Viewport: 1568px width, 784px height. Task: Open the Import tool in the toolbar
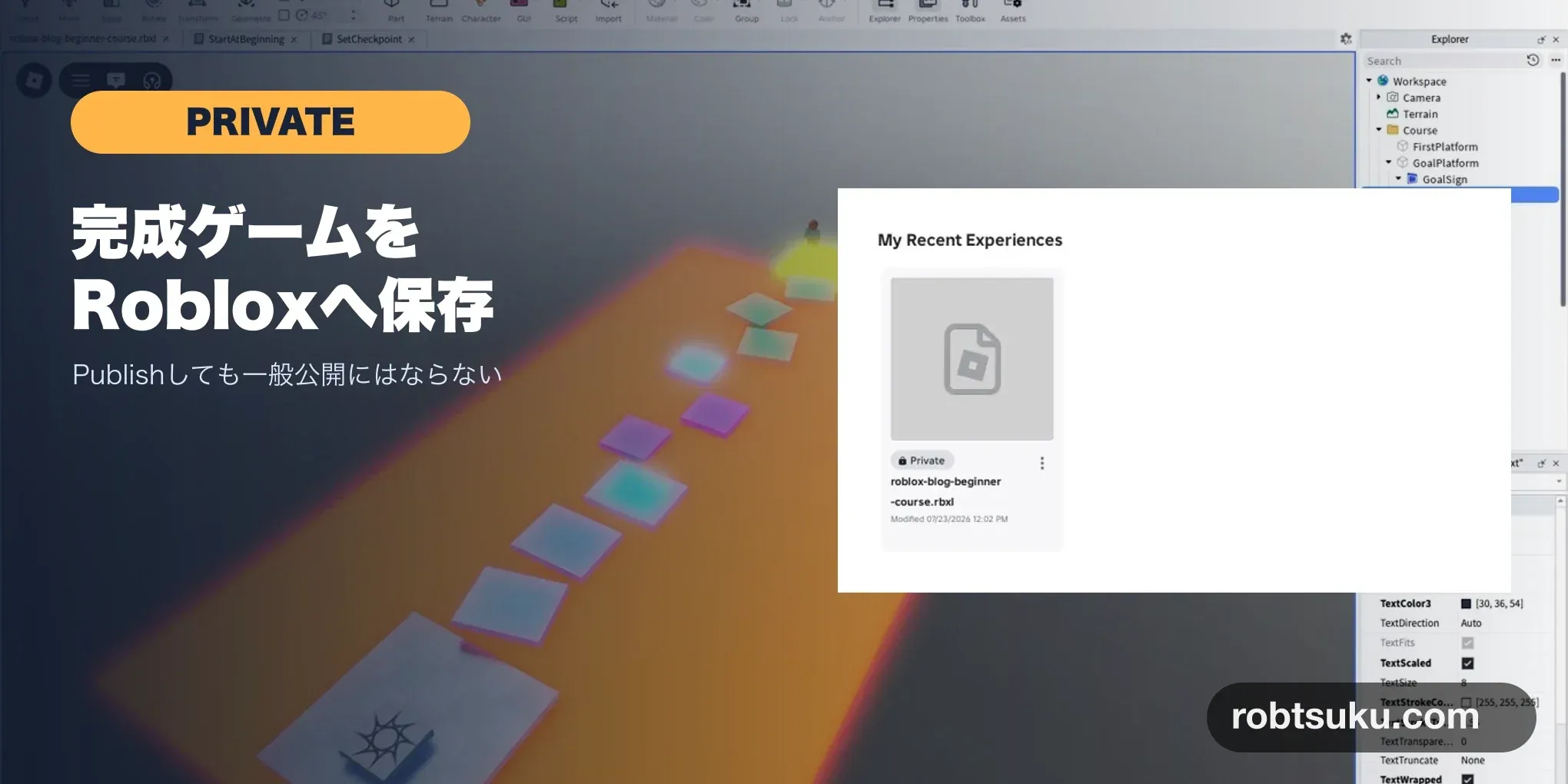coord(609,11)
